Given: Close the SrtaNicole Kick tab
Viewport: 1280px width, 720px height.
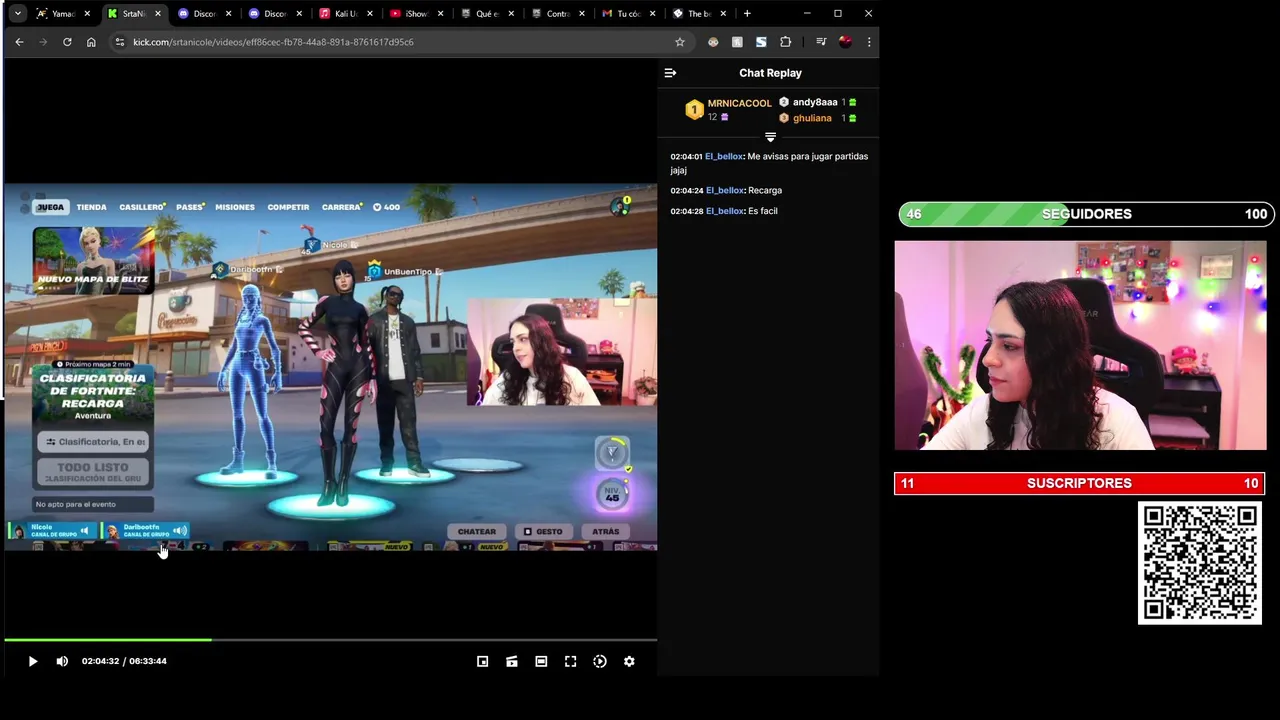Looking at the screenshot, I should pos(158,14).
